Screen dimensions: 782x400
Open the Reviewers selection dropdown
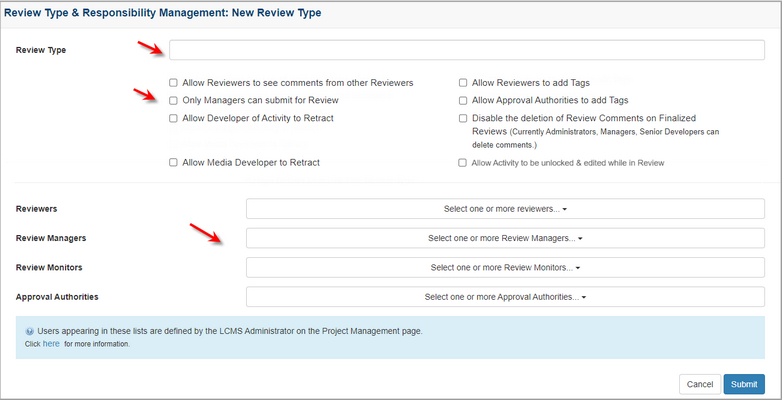505,209
